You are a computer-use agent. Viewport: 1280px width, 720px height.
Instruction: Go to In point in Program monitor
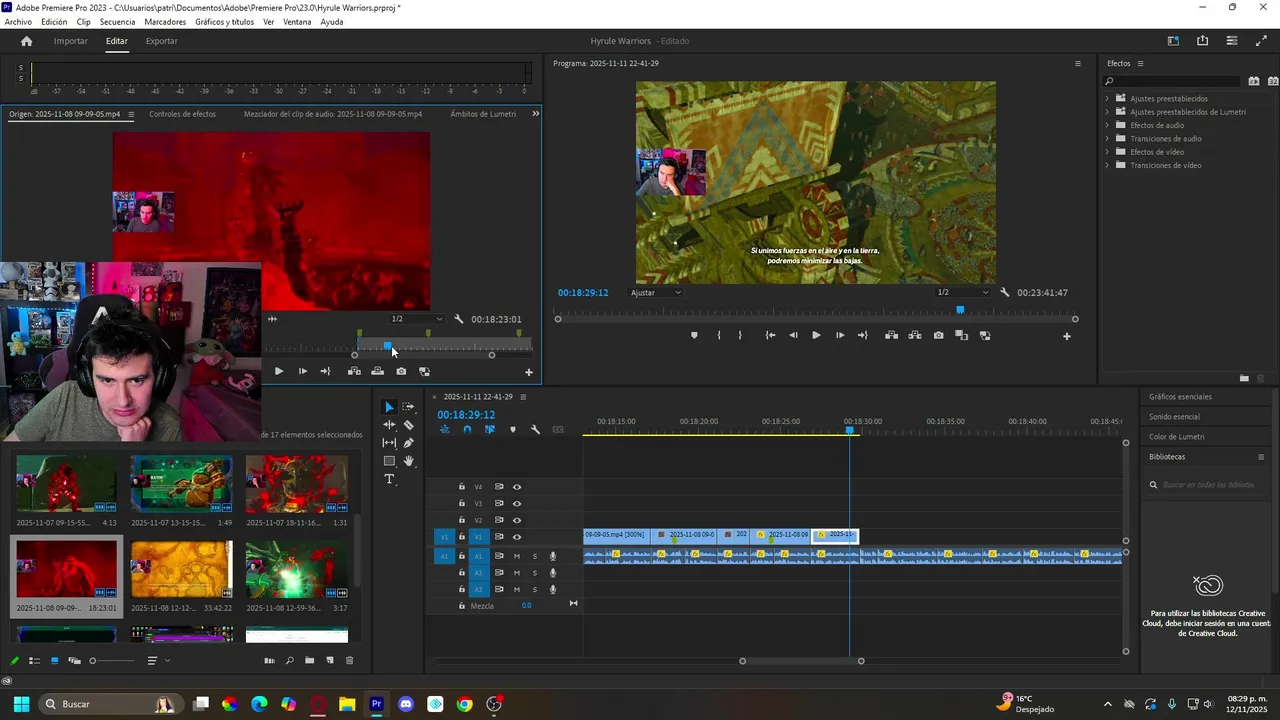pyautogui.click(x=770, y=336)
